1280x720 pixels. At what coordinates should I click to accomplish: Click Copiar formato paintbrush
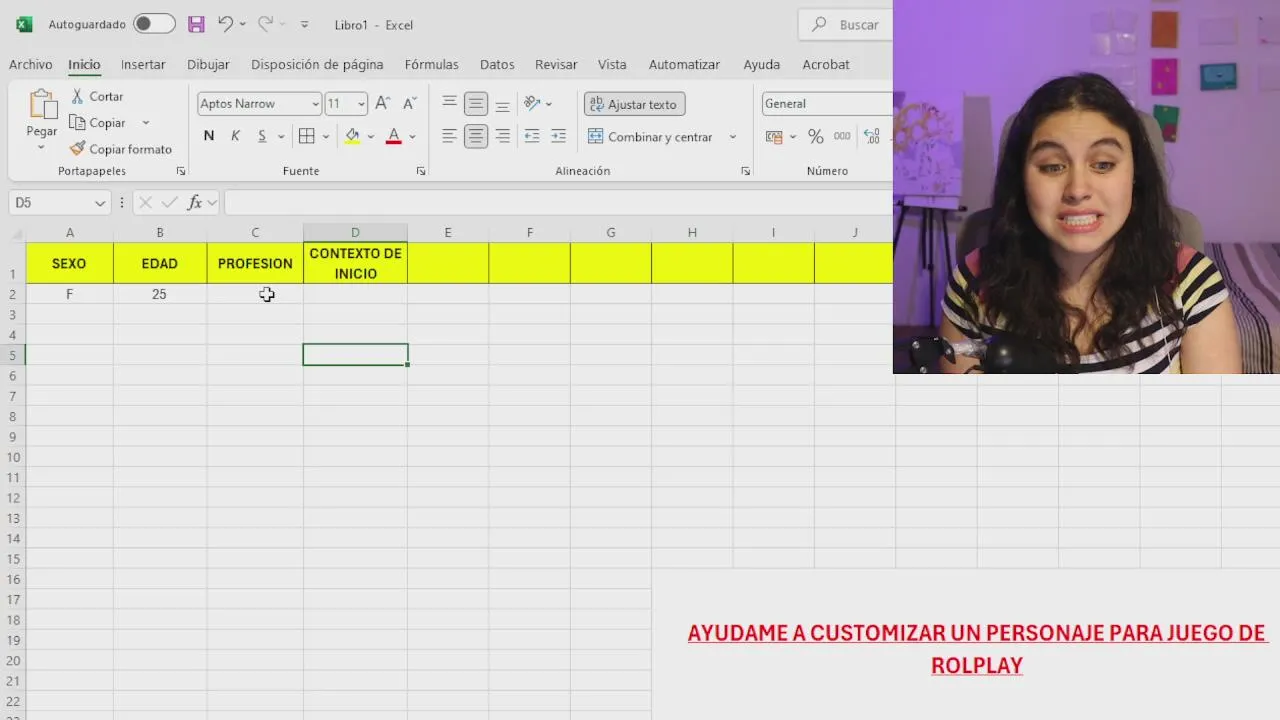click(121, 149)
